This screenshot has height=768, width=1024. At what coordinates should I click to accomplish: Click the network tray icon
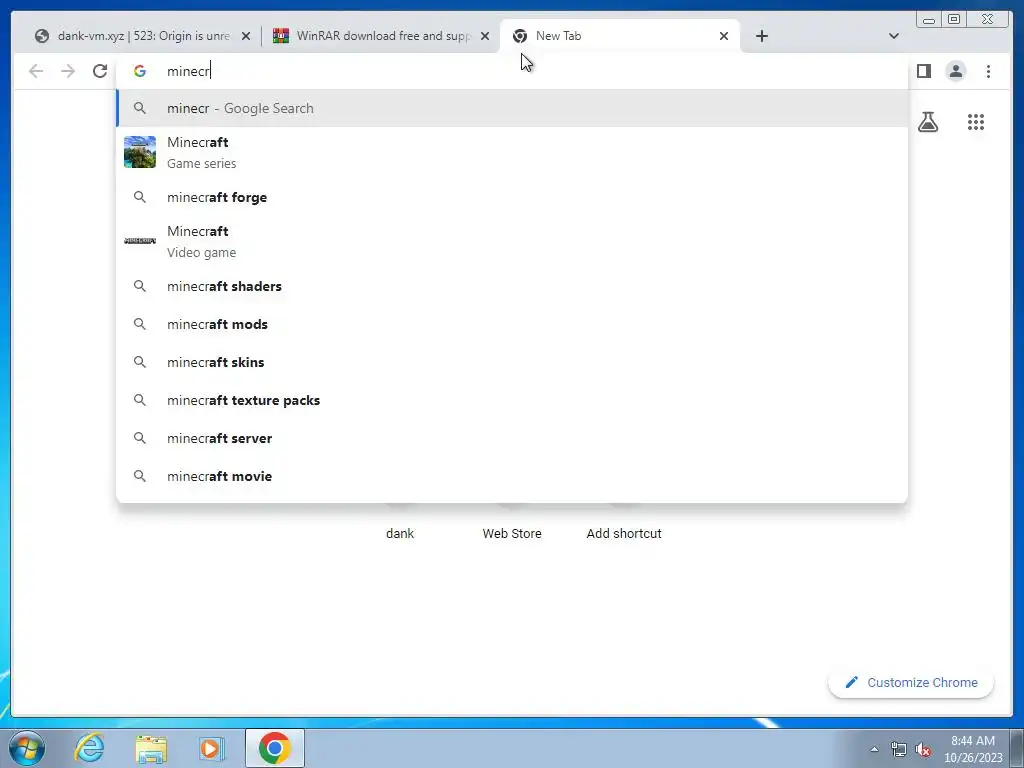[x=899, y=750]
